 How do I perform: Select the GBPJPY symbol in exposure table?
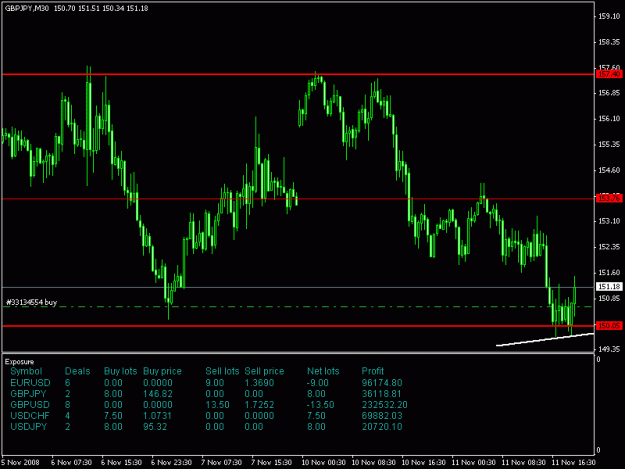click(x=28, y=394)
